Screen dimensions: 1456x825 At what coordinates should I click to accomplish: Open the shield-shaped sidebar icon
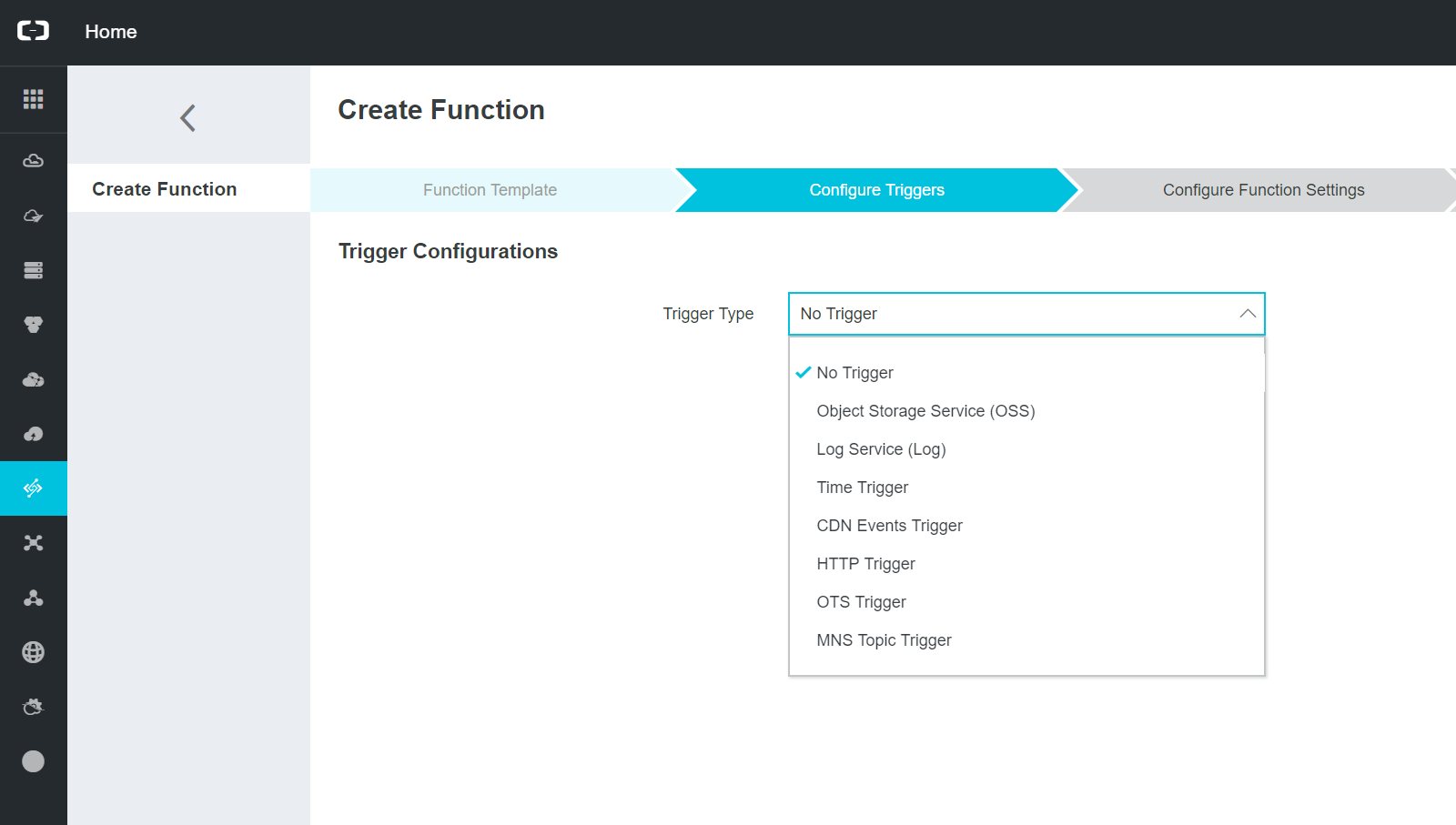point(33,325)
